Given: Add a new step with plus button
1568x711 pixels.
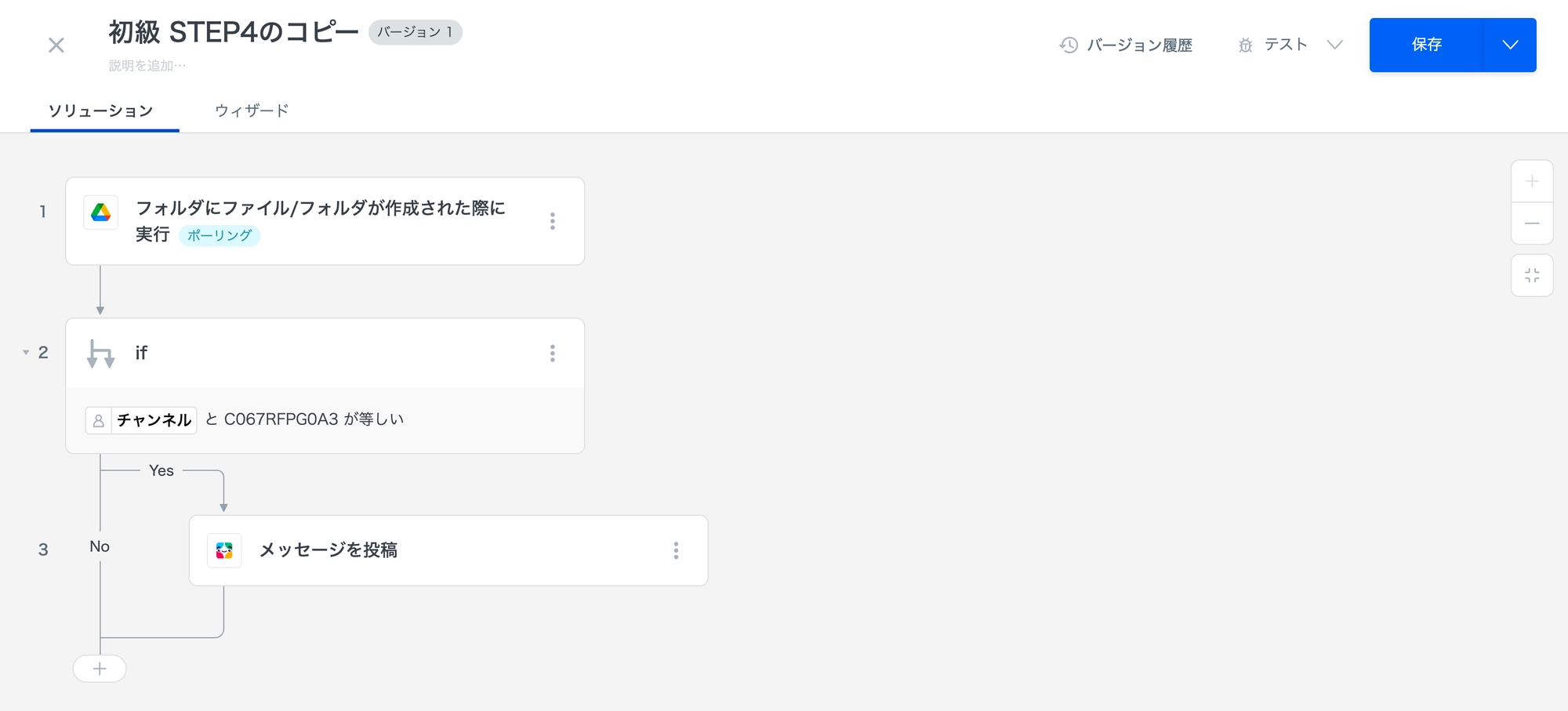Looking at the screenshot, I should click(100, 669).
